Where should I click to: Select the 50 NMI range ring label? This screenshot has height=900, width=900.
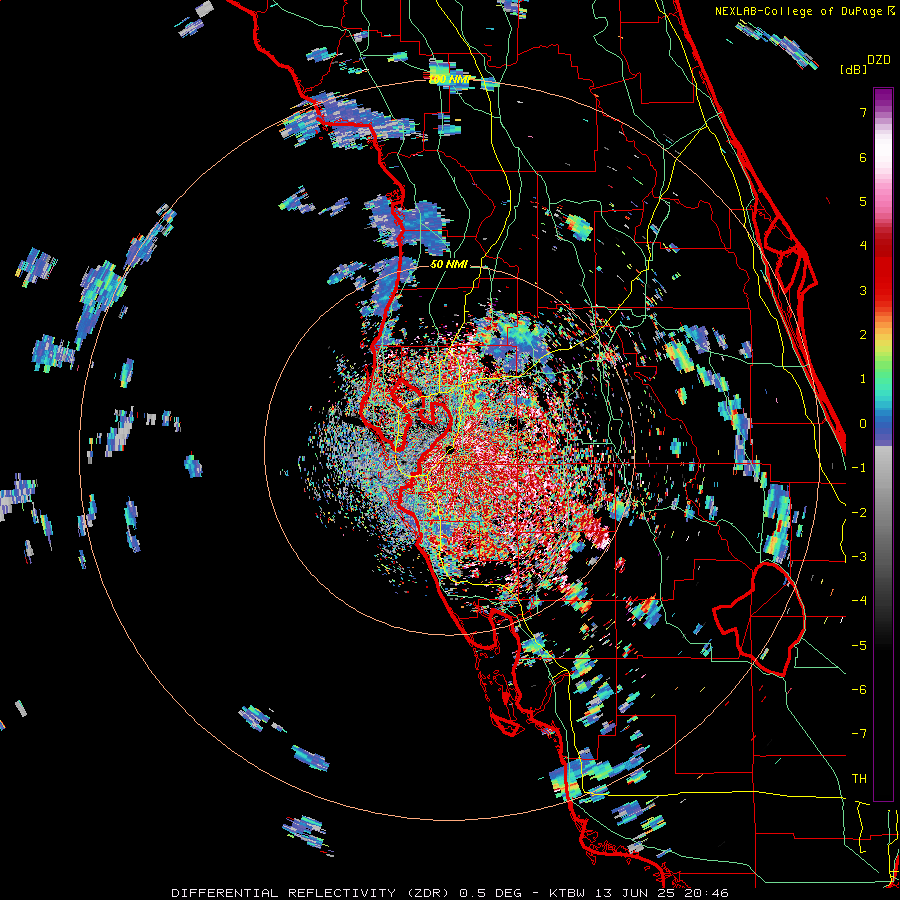pyautogui.click(x=449, y=265)
